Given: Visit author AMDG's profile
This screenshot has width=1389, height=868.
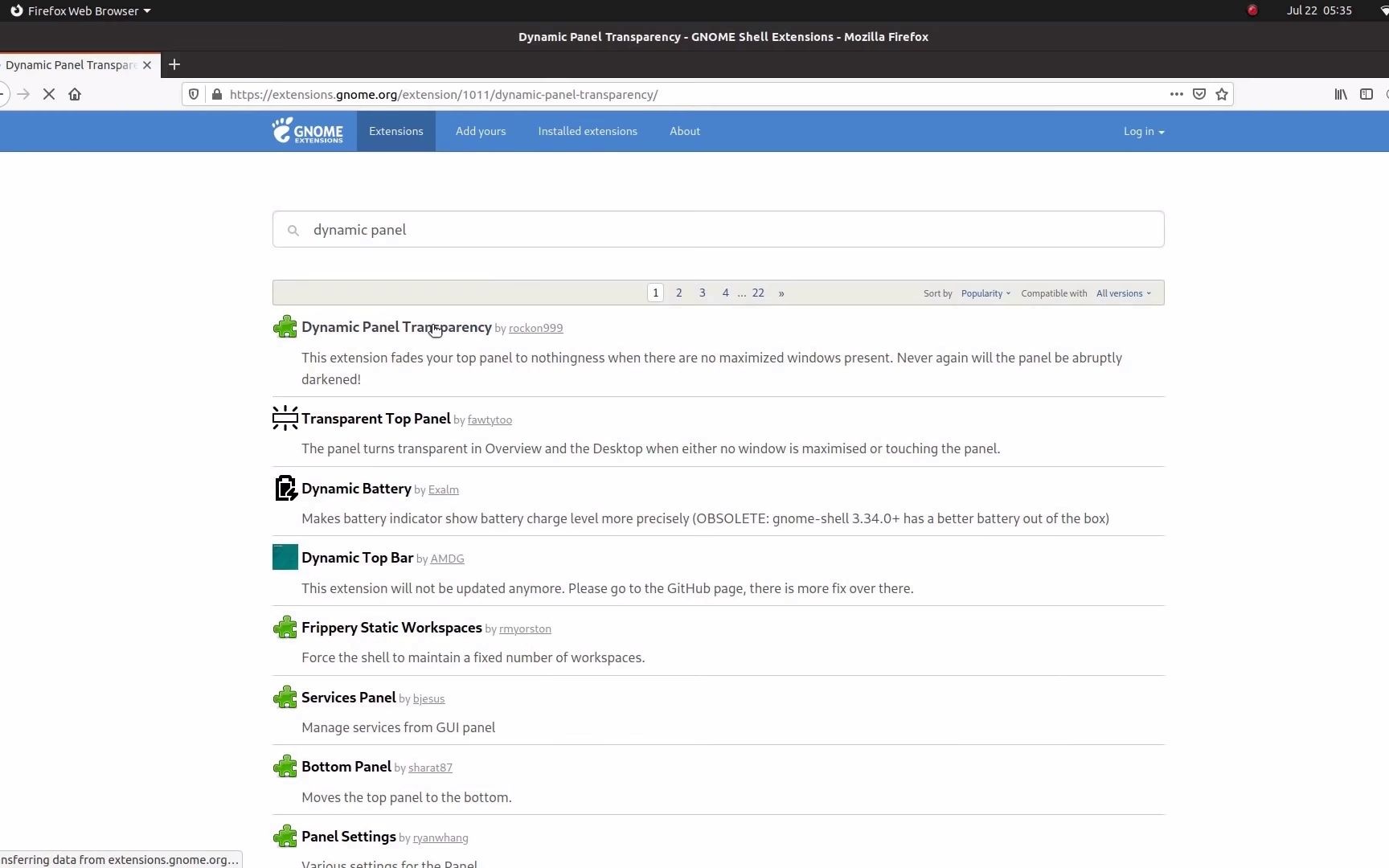Looking at the screenshot, I should (447, 559).
